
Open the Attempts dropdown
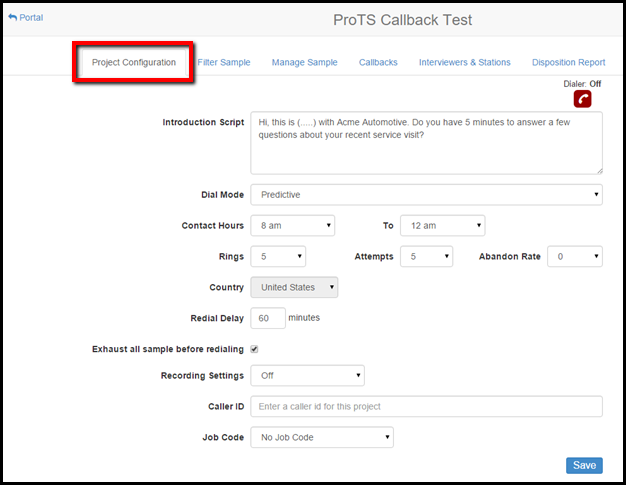427,257
